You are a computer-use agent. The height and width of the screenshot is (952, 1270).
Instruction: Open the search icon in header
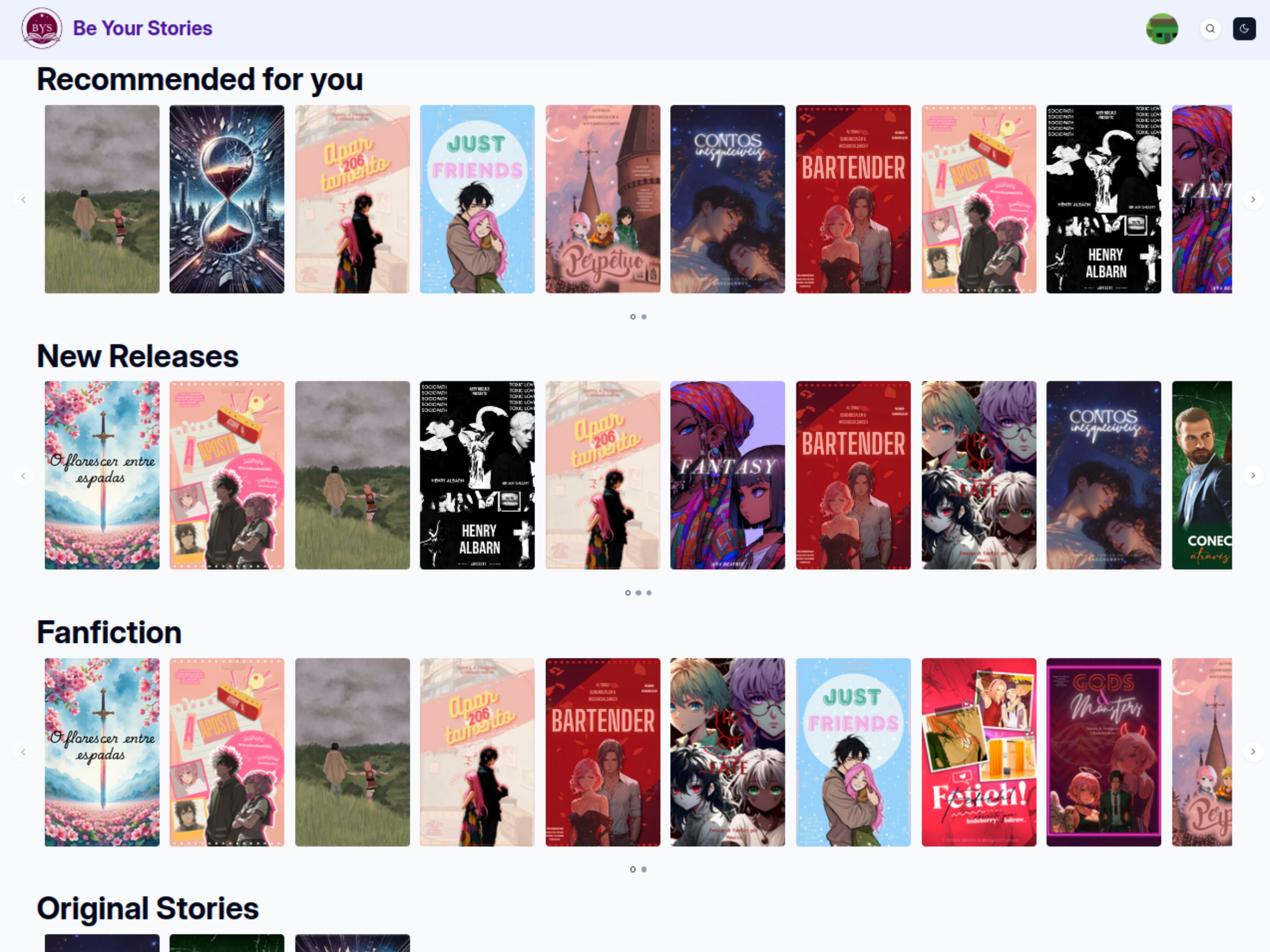point(1210,29)
